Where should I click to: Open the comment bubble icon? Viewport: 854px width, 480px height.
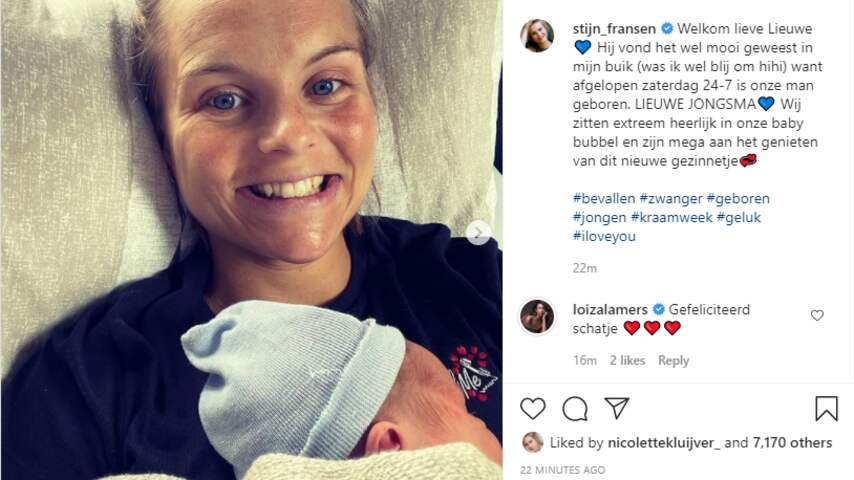tap(575, 409)
